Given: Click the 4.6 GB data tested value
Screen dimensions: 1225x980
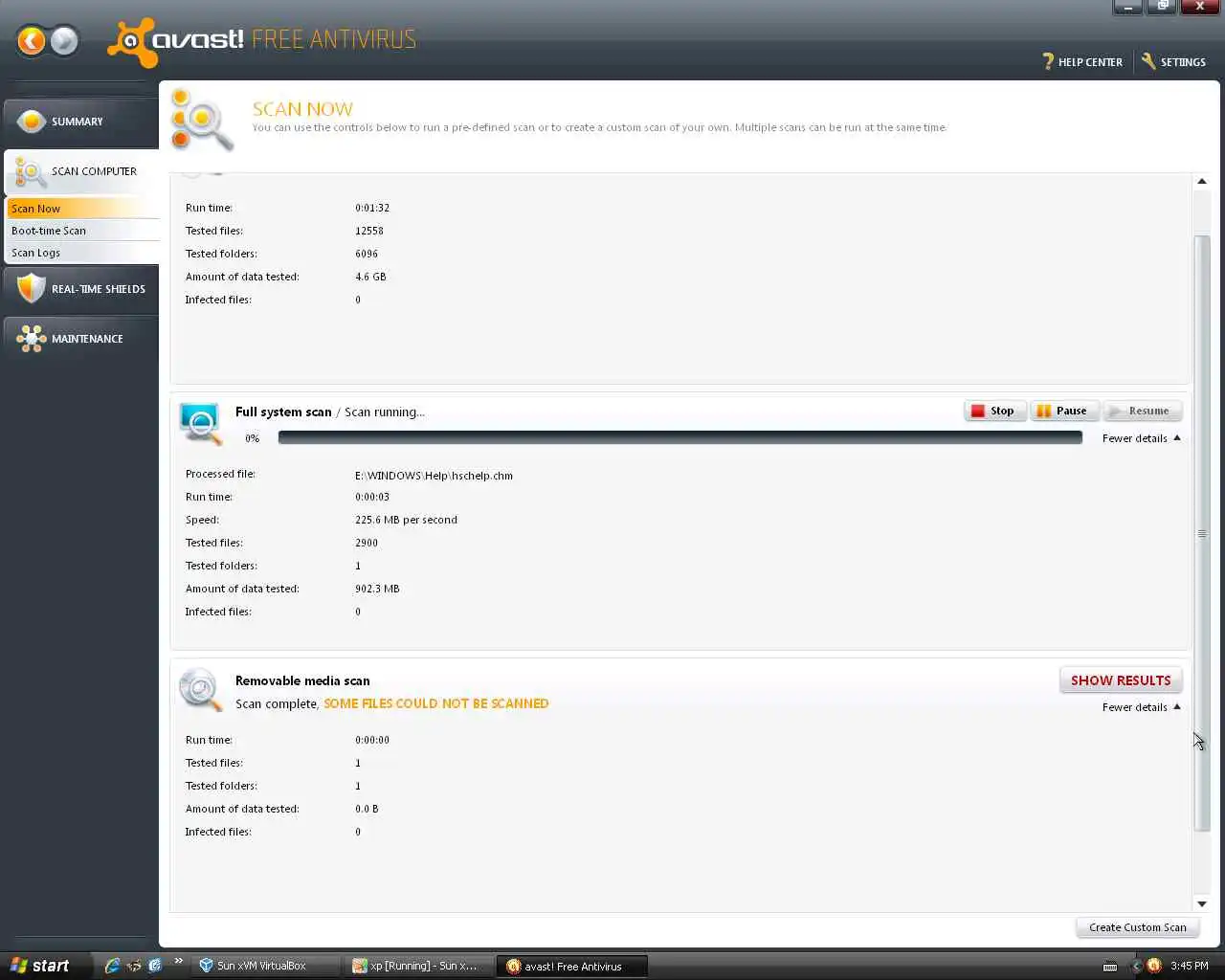Looking at the screenshot, I should tap(370, 277).
